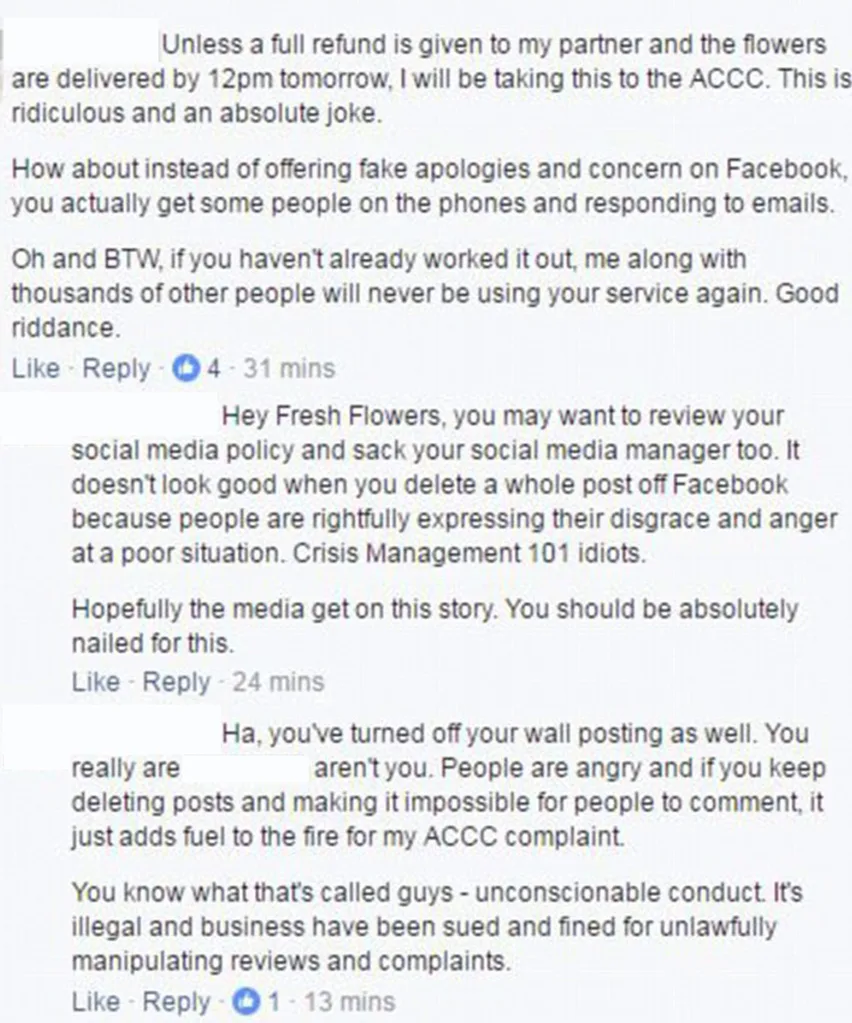The image size is (852, 1023).
Task: Click the blue thumbs-up icon beside the 1 count
Action: (x=246, y=1001)
